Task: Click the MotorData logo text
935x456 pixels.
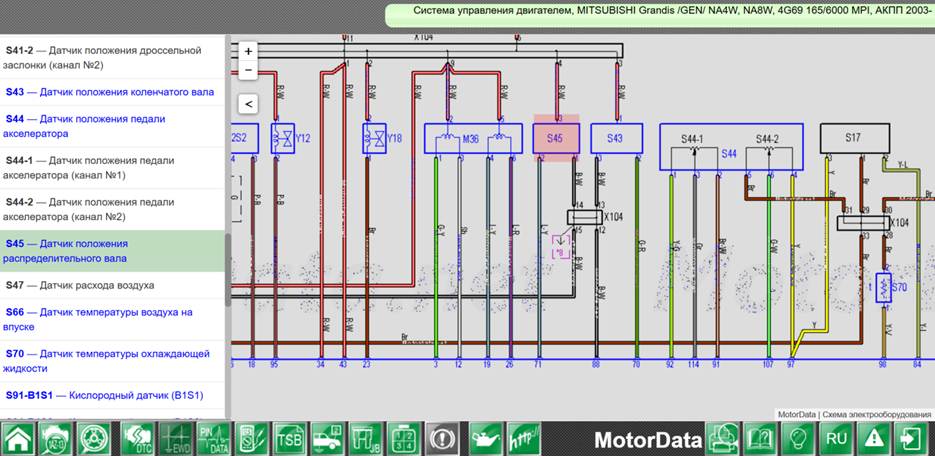Action: click(x=648, y=441)
